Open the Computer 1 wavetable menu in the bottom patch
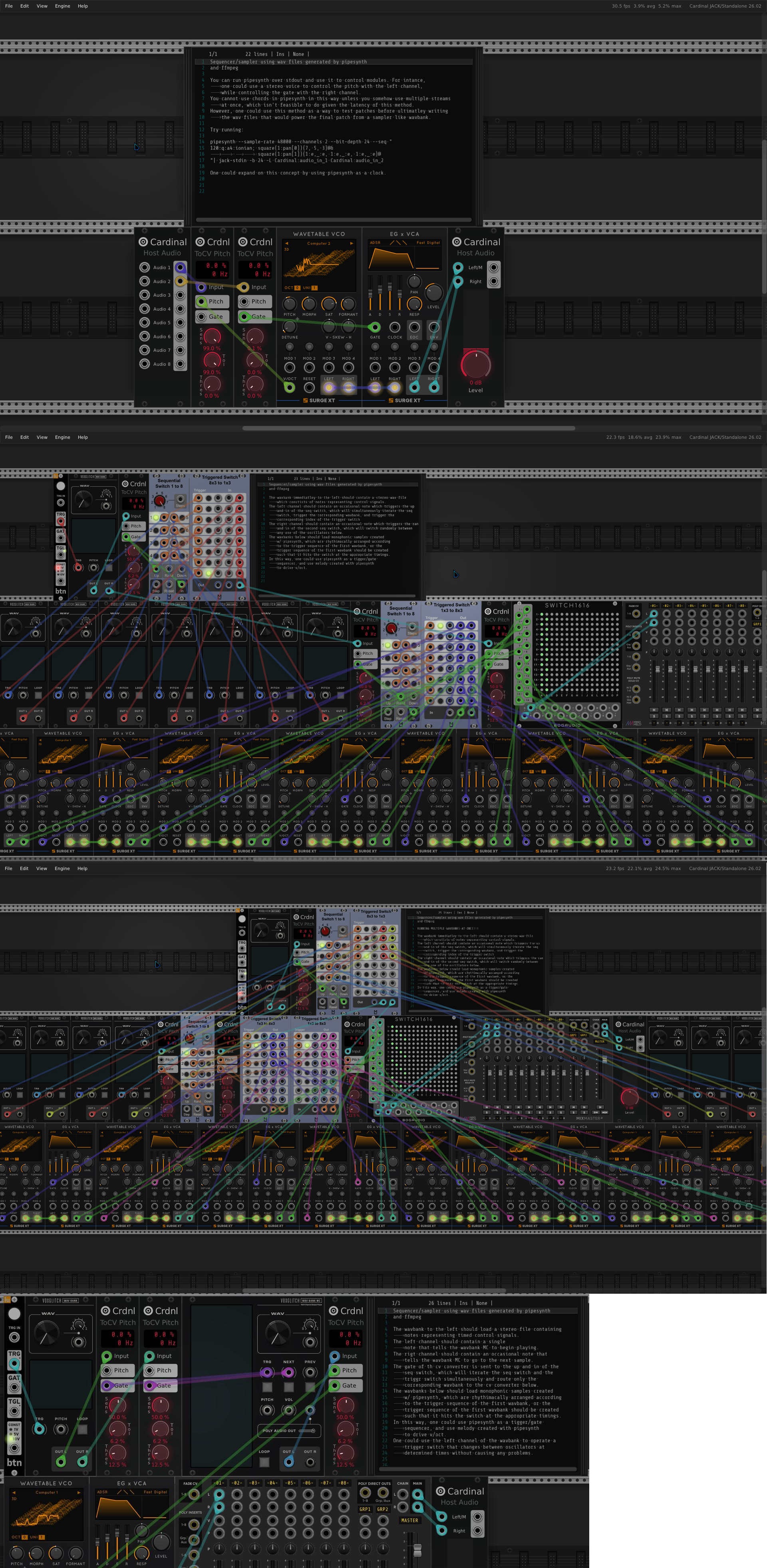Screen dimensions: 767x1568 click(46, 1492)
